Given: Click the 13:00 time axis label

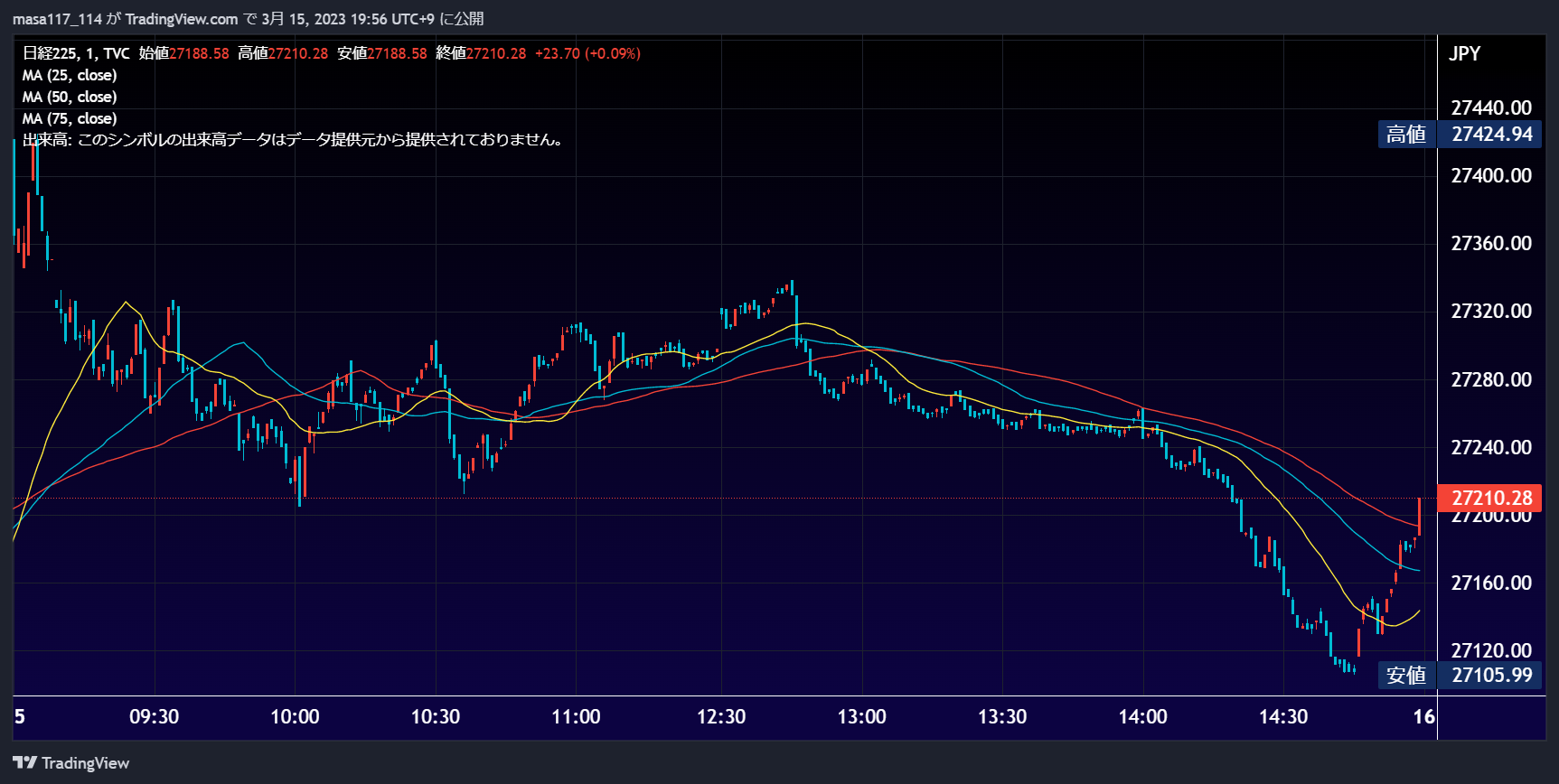Looking at the screenshot, I should (x=862, y=717).
